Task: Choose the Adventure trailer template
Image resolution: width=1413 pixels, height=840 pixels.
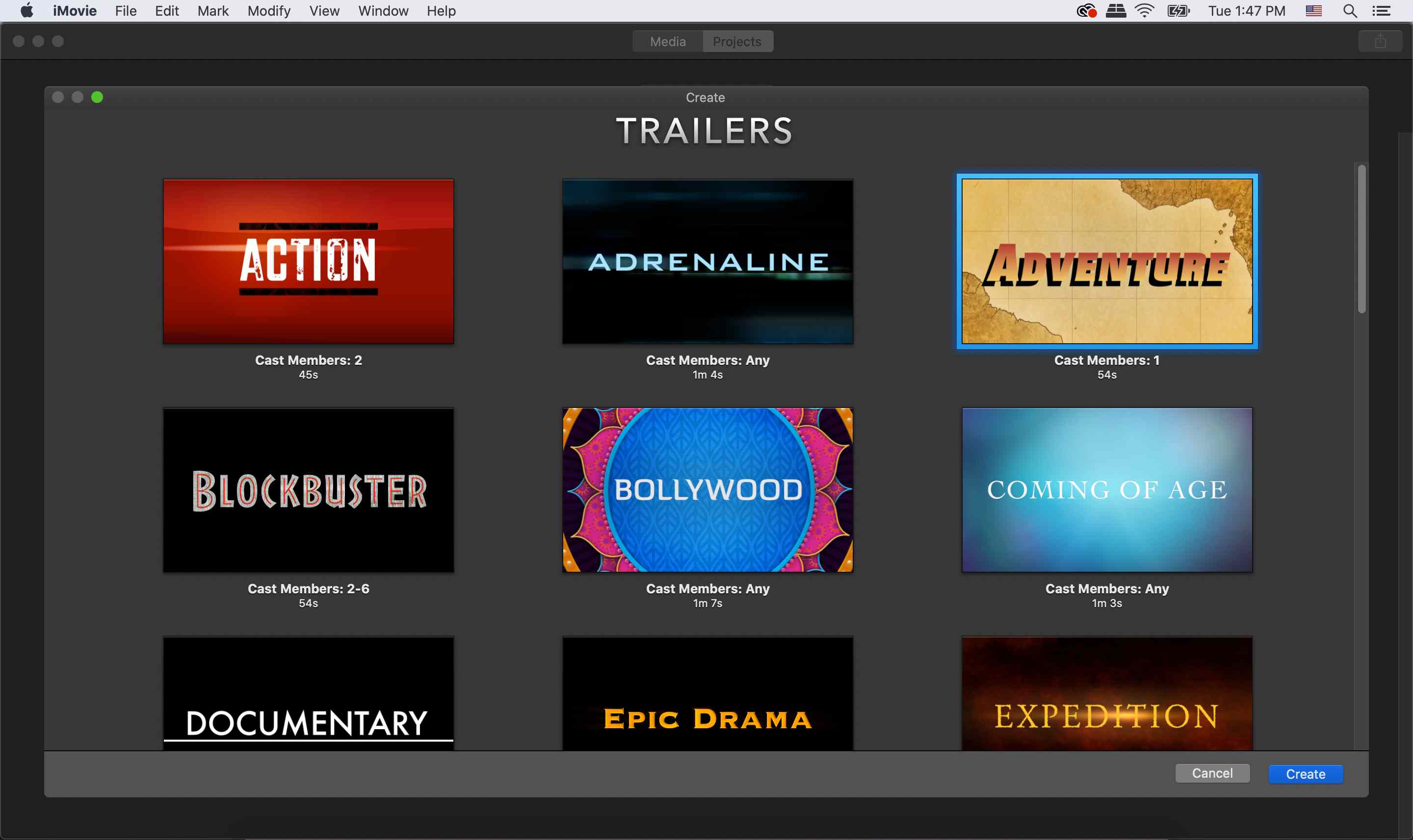Action: (x=1107, y=261)
